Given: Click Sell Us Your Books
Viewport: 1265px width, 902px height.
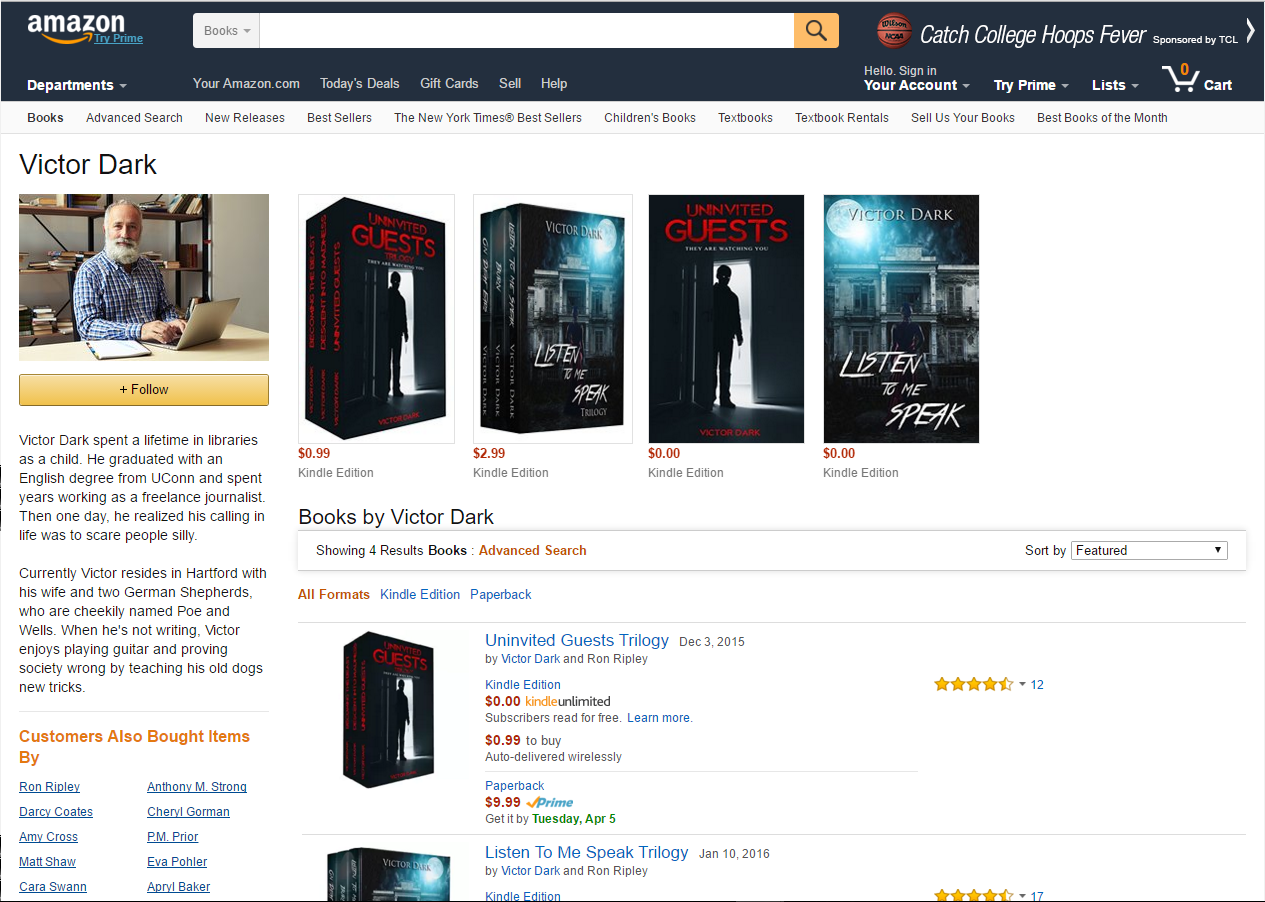Looking at the screenshot, I should click(963, 118).
